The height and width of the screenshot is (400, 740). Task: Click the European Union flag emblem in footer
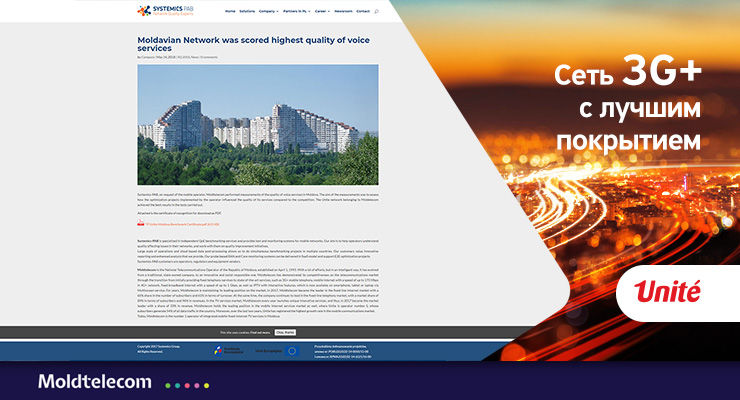point(292,350)
